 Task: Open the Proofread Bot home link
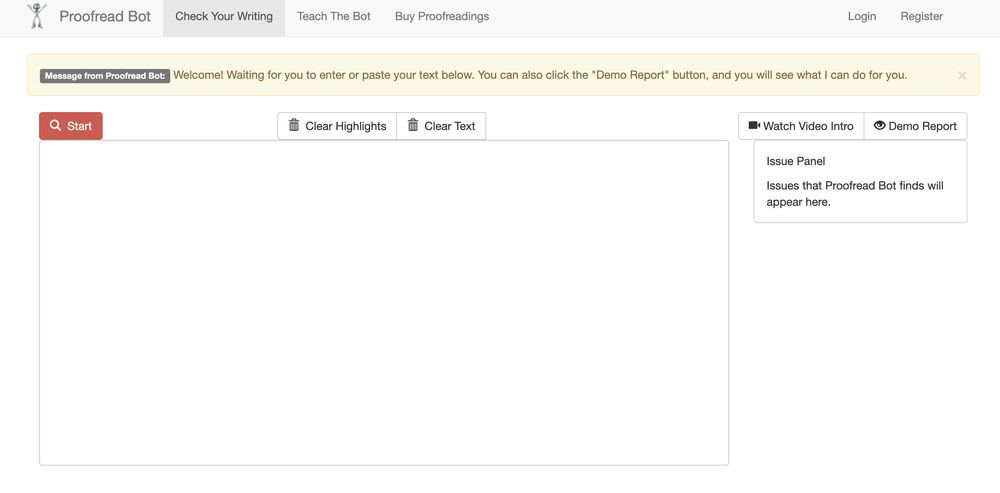tap(105, 17)
